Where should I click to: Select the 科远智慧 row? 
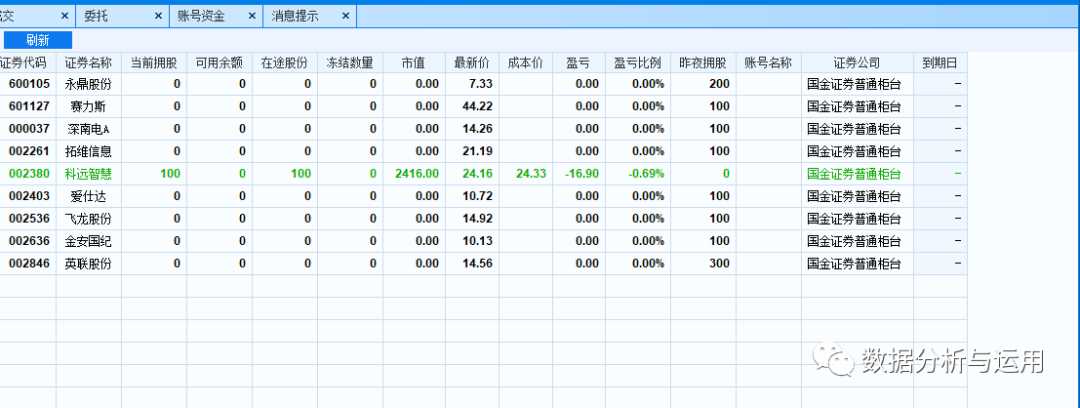(90, 173)
